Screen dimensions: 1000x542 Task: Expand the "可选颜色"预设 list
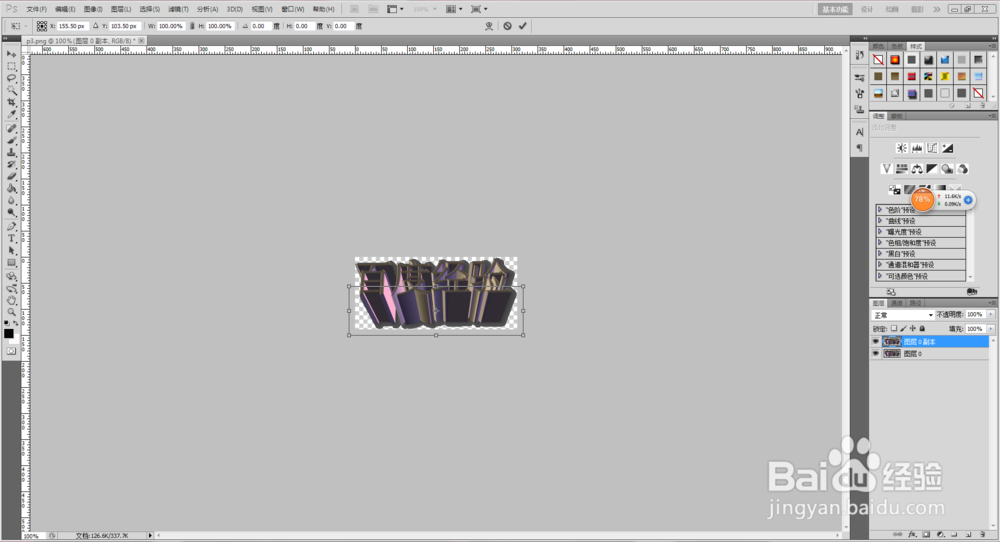(x=880, y=276)
